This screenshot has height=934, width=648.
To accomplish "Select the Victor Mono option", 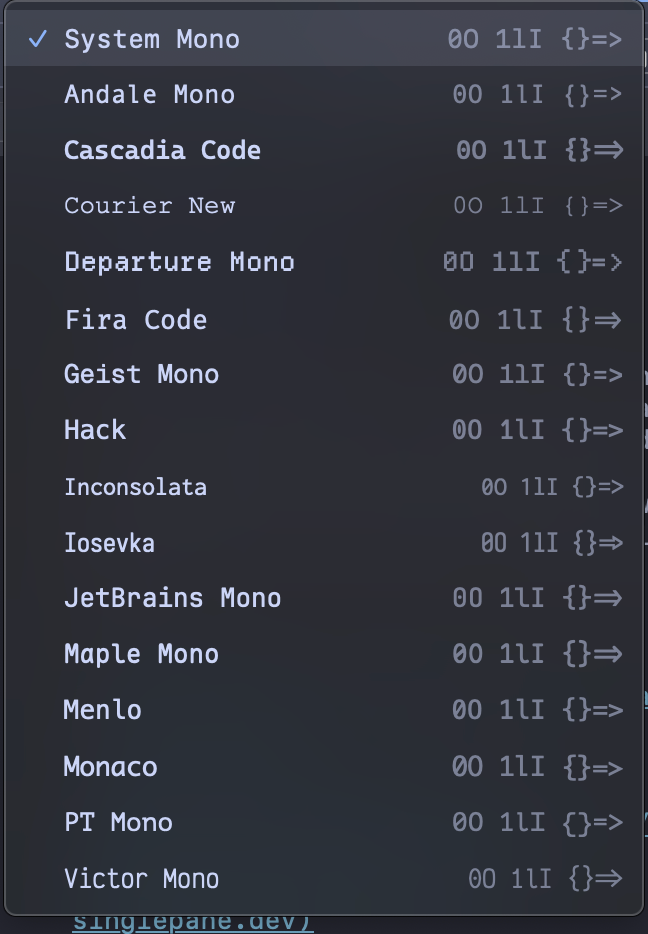I will coord(141,879).
